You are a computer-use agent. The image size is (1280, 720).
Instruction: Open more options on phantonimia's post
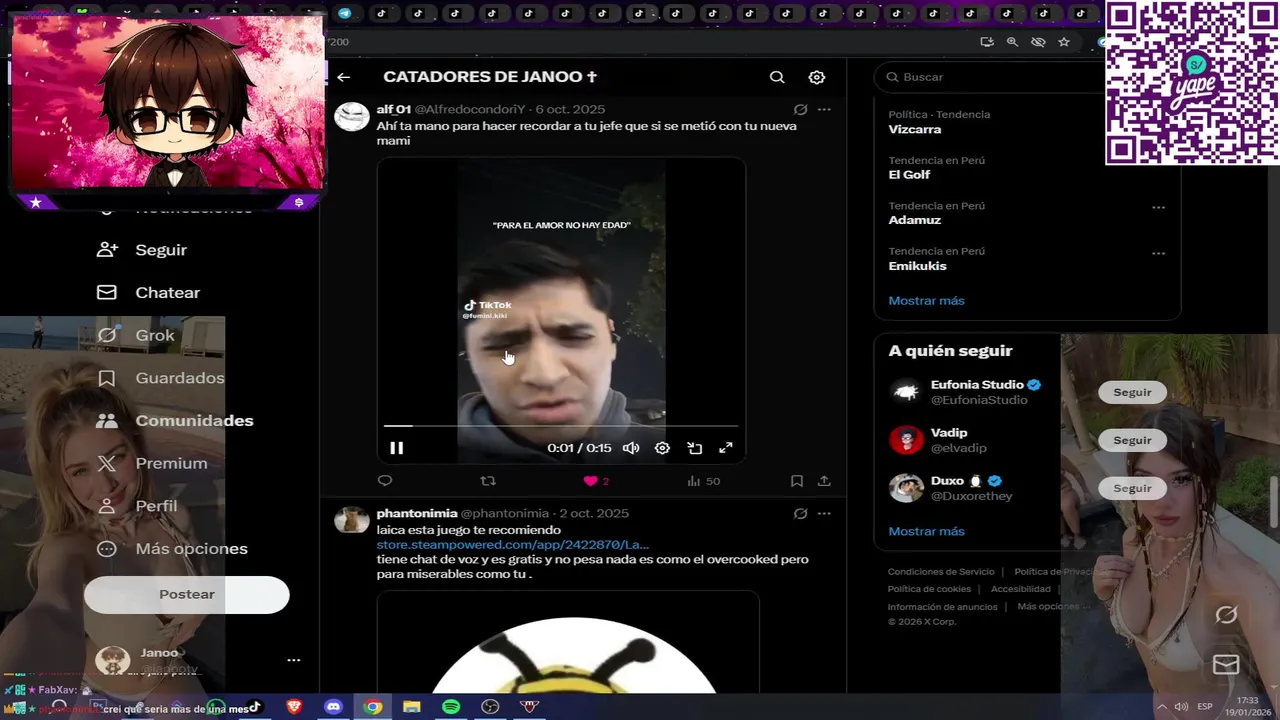tap(824, 513)
